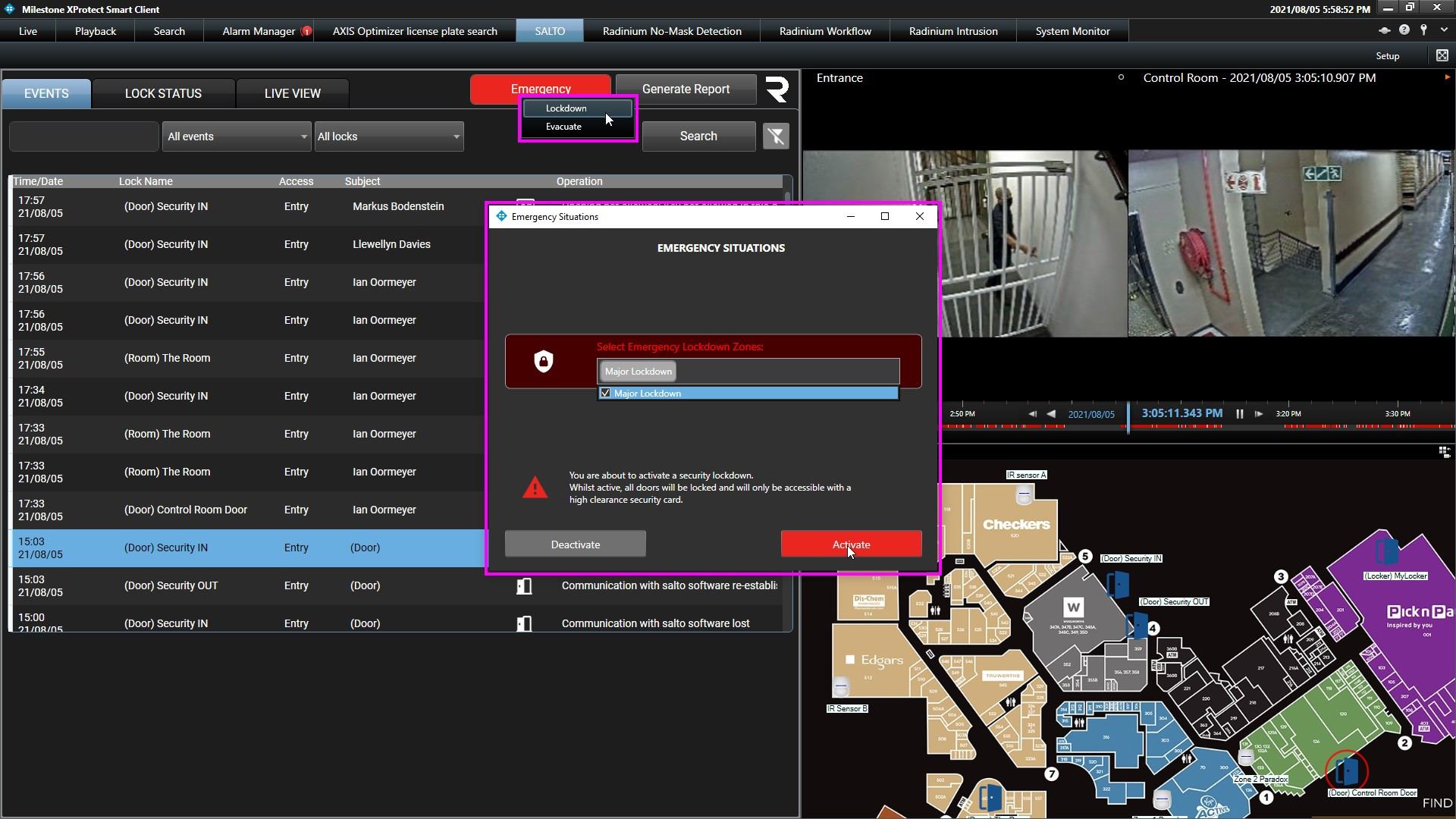Viewport: 1456px width, 819px height.
Task: Toggle the Major Lockdown checkbox
Action: (605, 393)
